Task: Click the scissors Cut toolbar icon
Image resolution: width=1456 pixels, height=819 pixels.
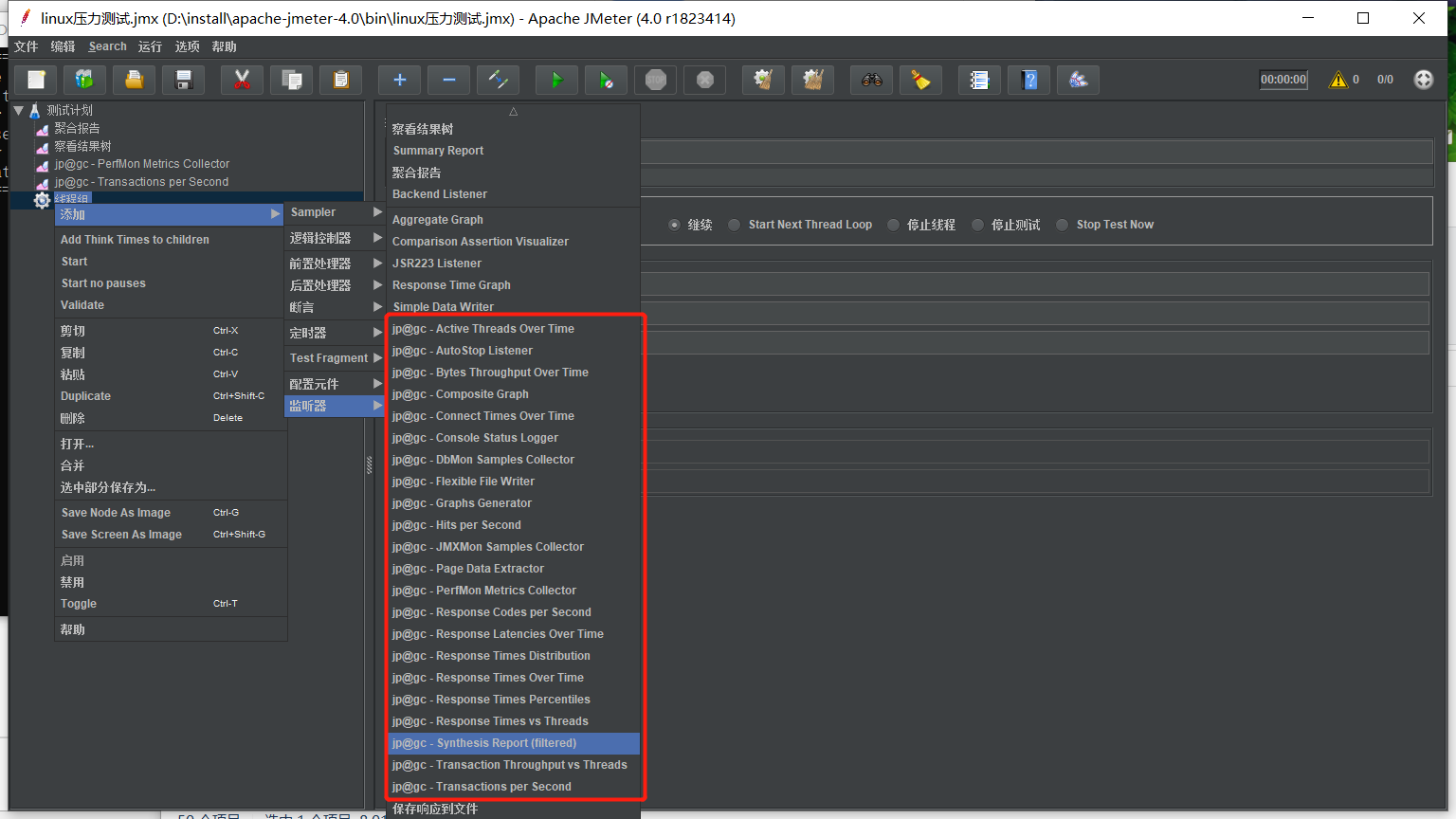Action: pos(242,81)
